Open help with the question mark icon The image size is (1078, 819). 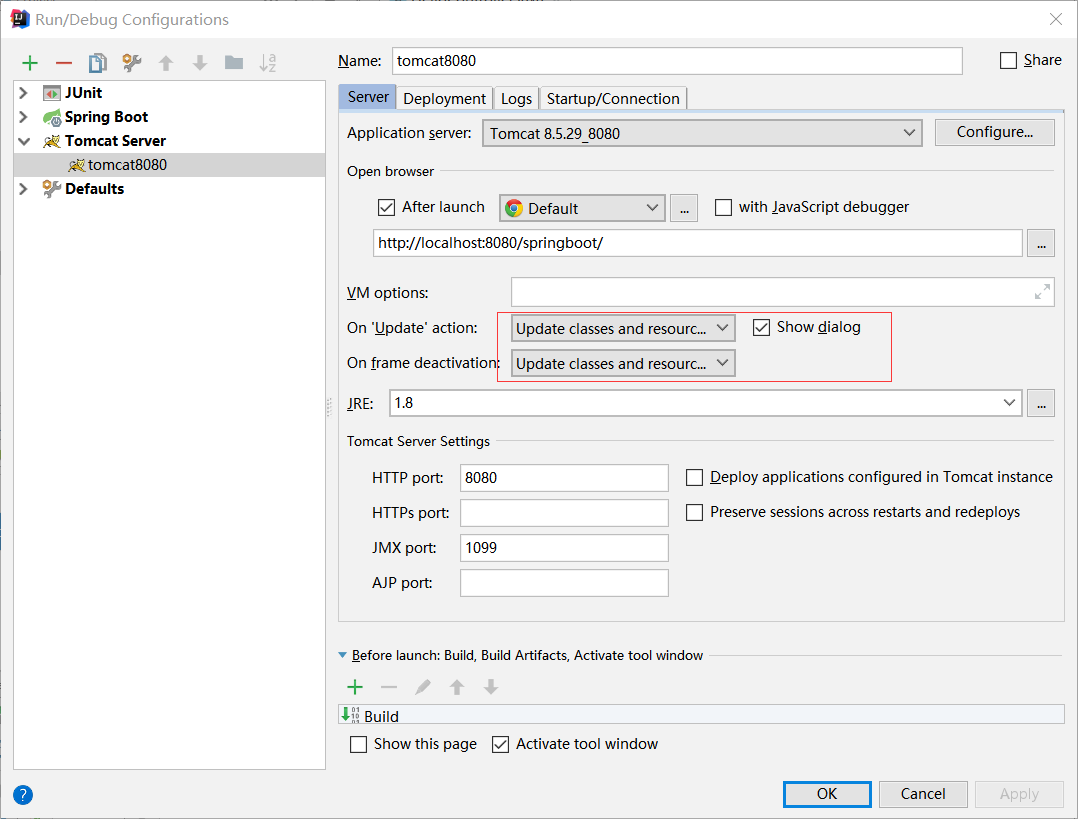click(23, 795)
